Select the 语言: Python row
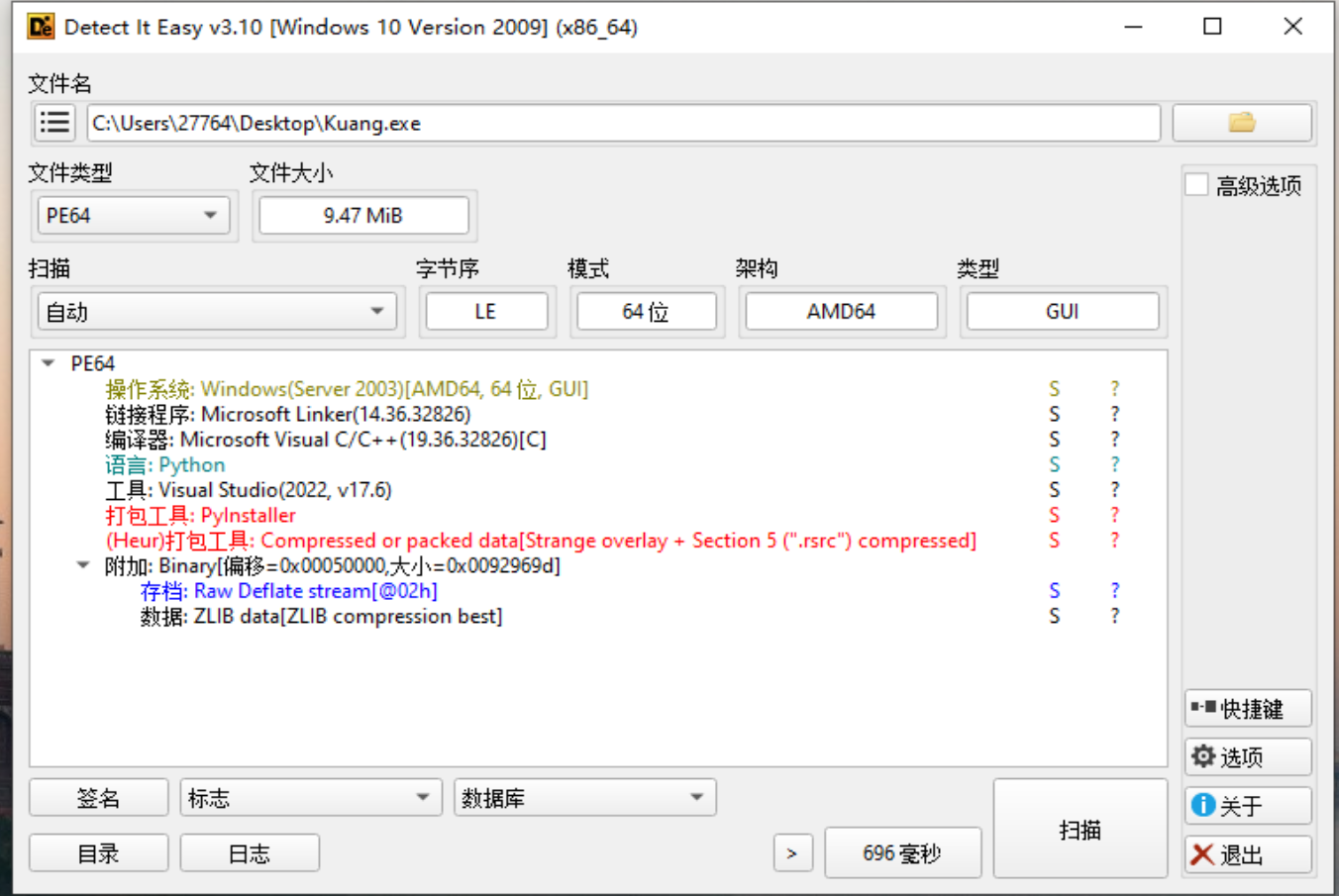This screenshot has width=1339, height=896. (x=165, y=464)
